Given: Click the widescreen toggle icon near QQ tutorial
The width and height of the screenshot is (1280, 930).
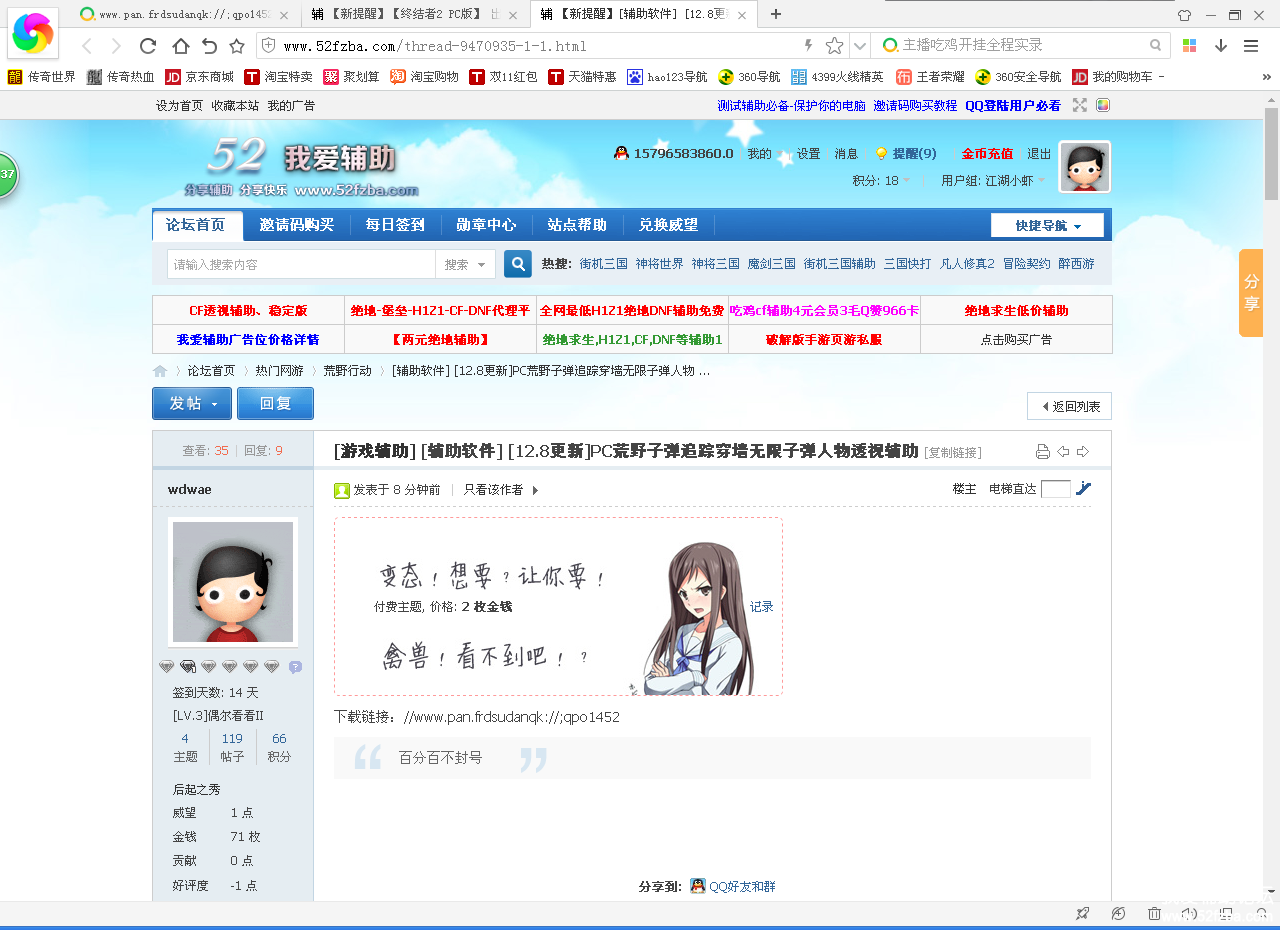Looking at the screenshot, I should (x=1080, y=105).
